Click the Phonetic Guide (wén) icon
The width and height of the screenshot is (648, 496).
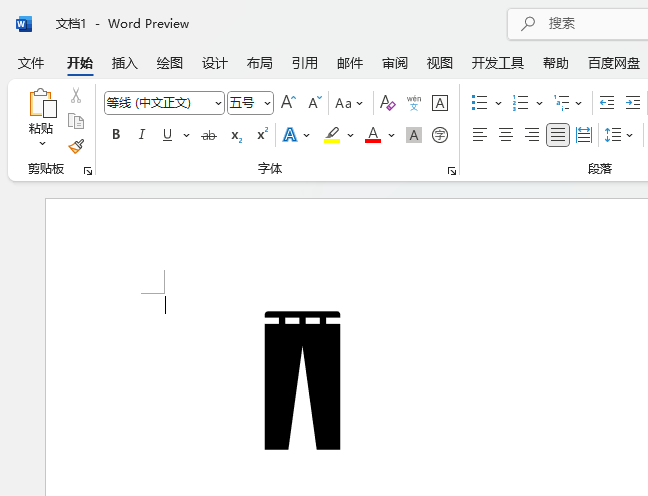pos(413,103)
